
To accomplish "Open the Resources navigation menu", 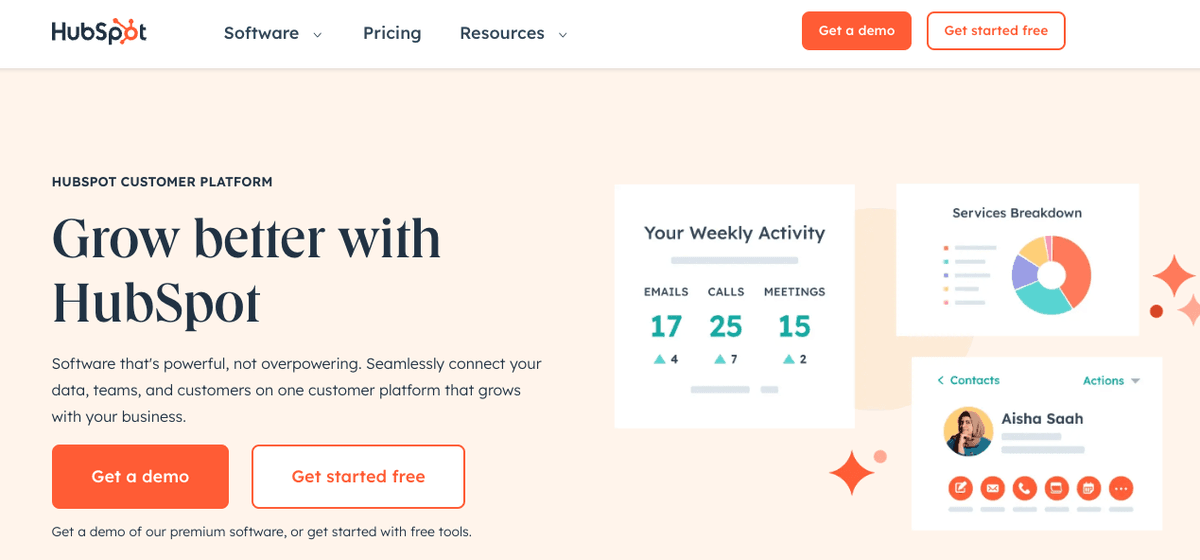I will coord(502,33).
